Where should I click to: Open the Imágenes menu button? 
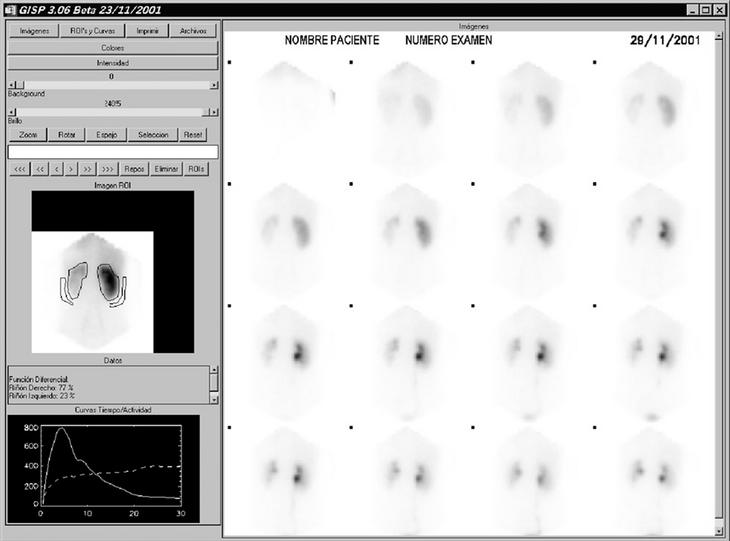pyautogui.click(x=34, y=31)
